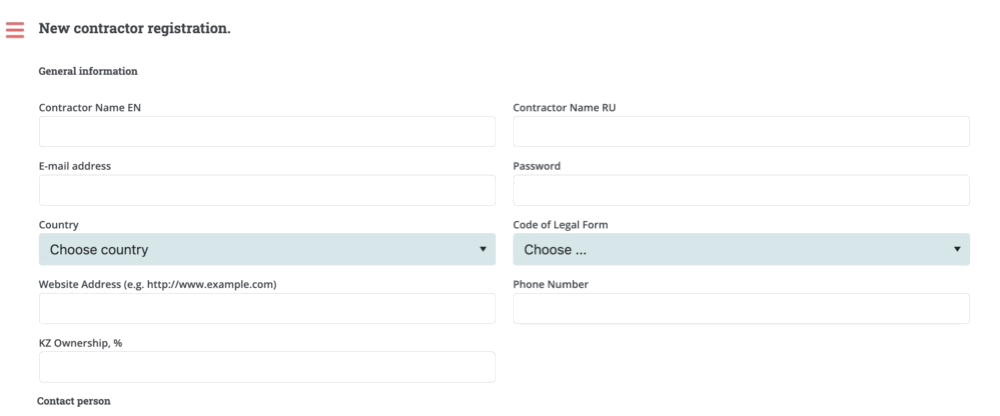This screenshot has height=416, width=1000.
Task: Click the "Phone Number" label
Action: [x=551, y=284]
